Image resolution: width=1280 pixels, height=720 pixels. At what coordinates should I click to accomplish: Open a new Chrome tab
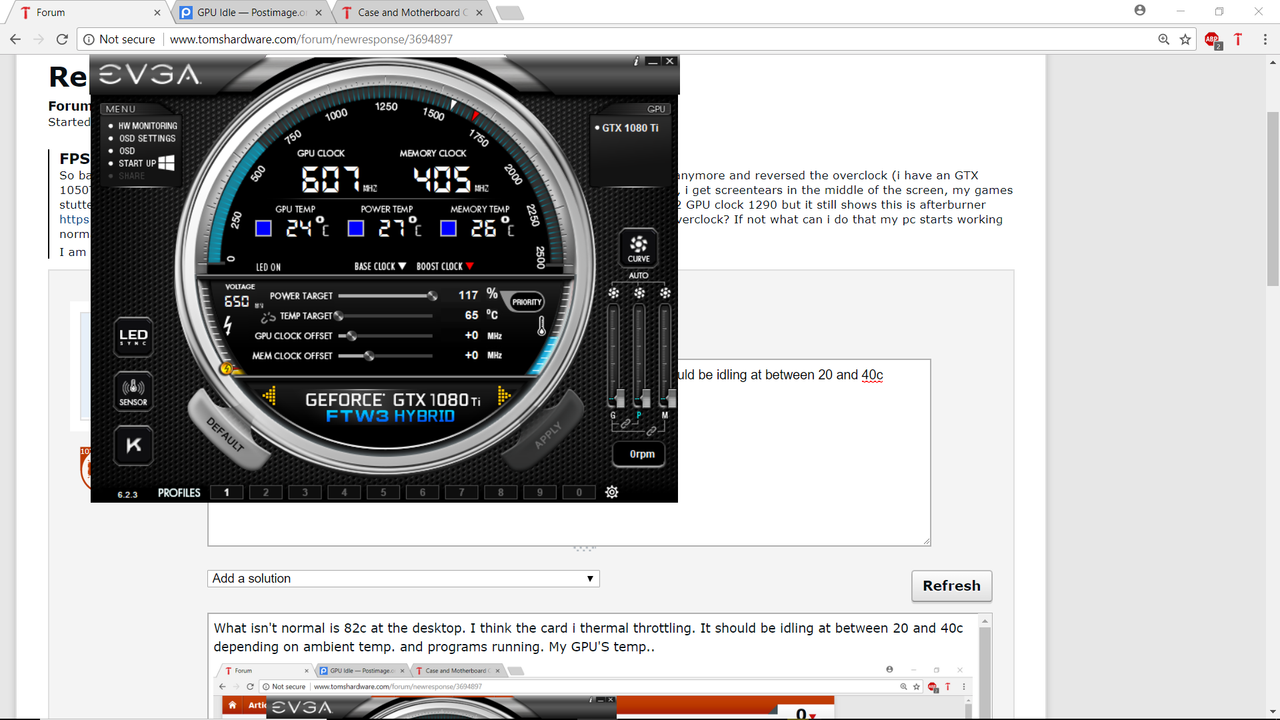[x=508, y=13]
